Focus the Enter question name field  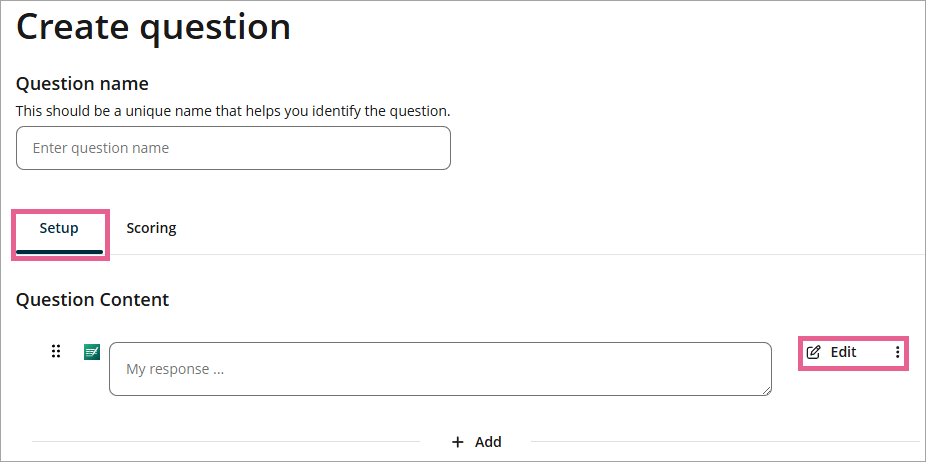tap(233, 148)
